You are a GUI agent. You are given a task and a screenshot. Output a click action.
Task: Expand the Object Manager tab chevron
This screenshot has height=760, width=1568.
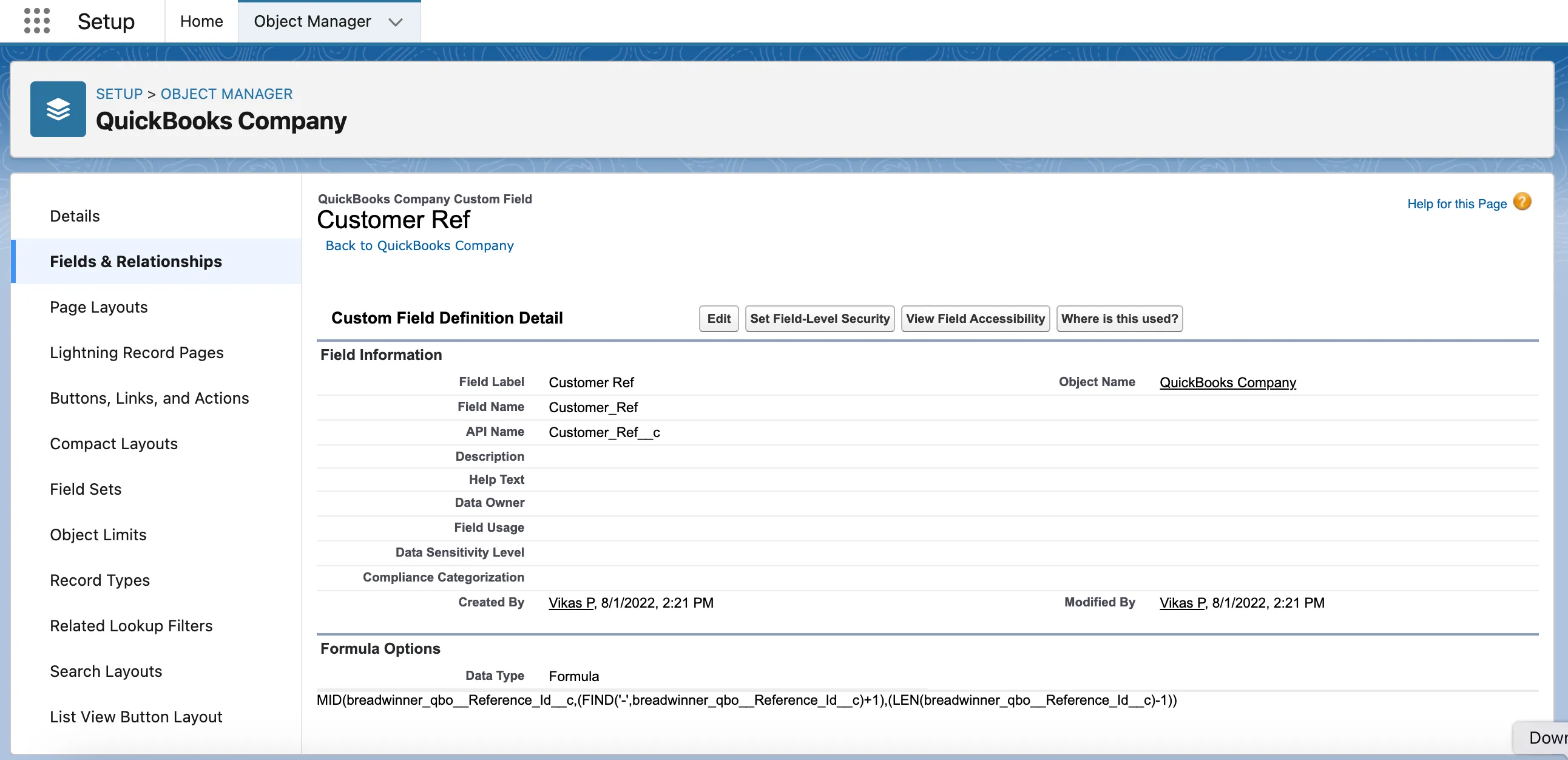(x=396, y=22)
